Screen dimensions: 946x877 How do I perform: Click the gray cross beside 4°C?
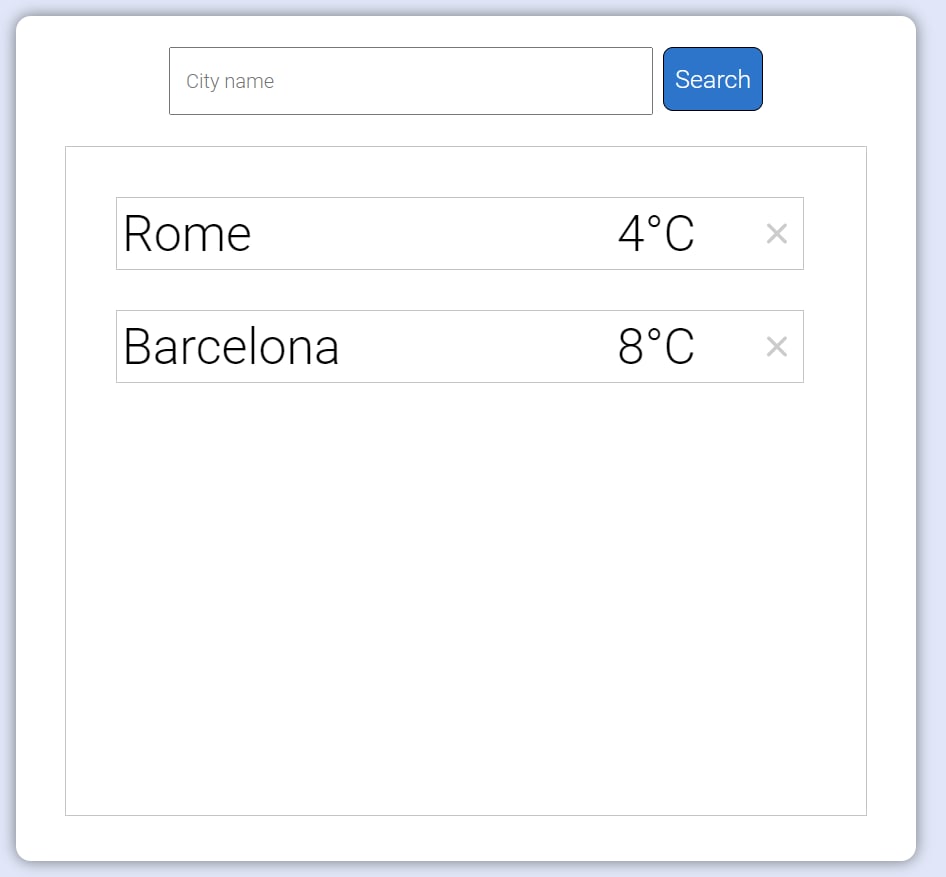[776, 233]
